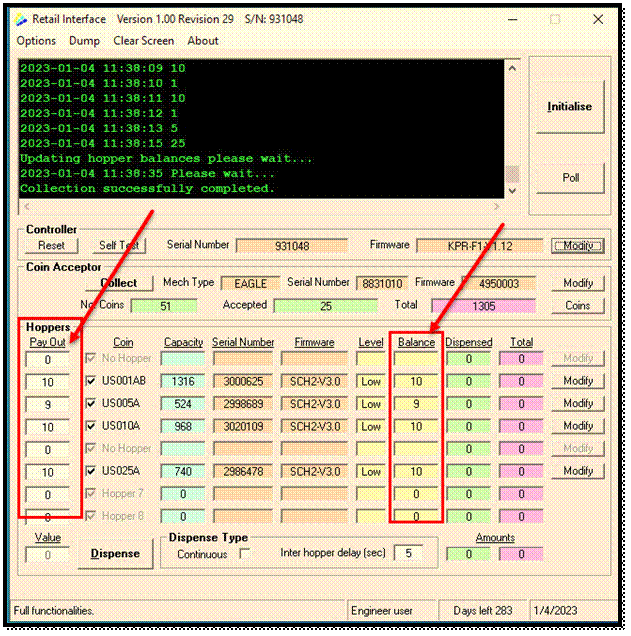Open the Dump menu
This screenshot has height=636, width=631.
coord(84,41)
